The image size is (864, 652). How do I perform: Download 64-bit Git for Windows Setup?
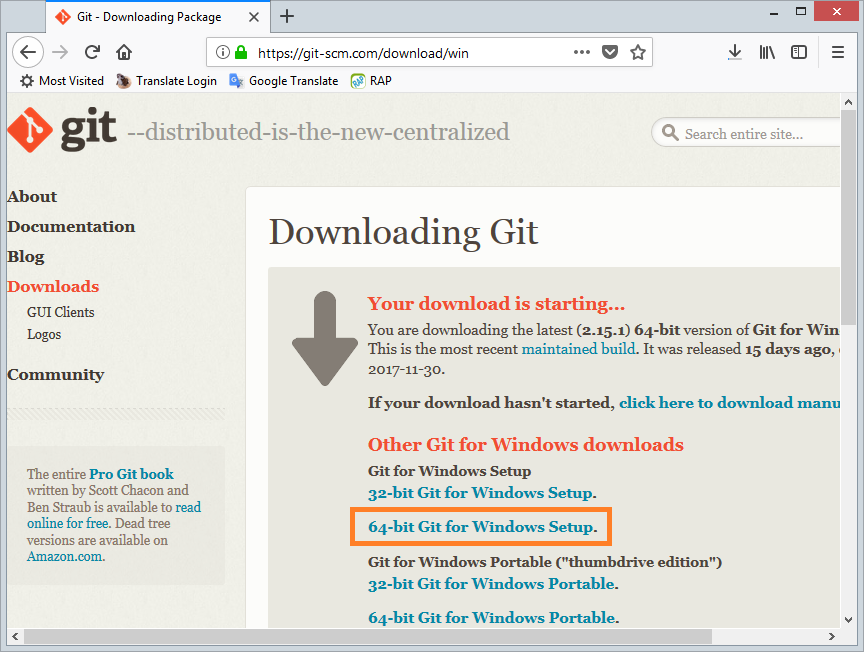(x=480, y=527)
